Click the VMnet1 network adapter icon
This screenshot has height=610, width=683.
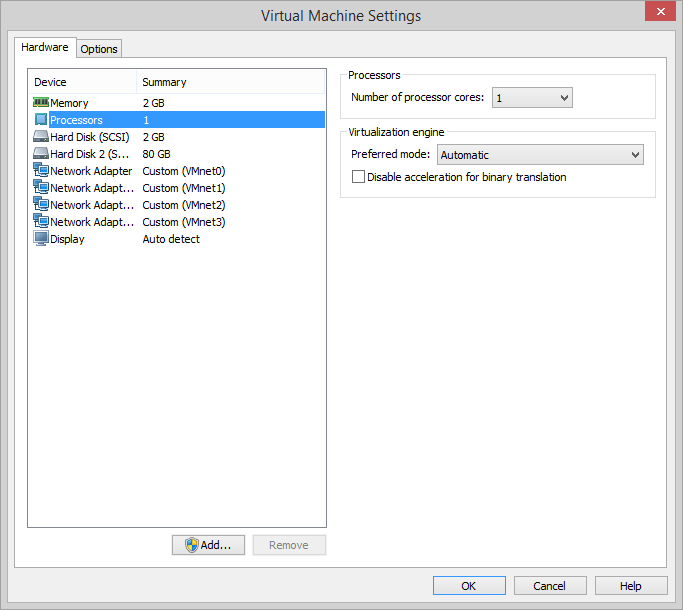pyautogui.click(x=41, y=187)
